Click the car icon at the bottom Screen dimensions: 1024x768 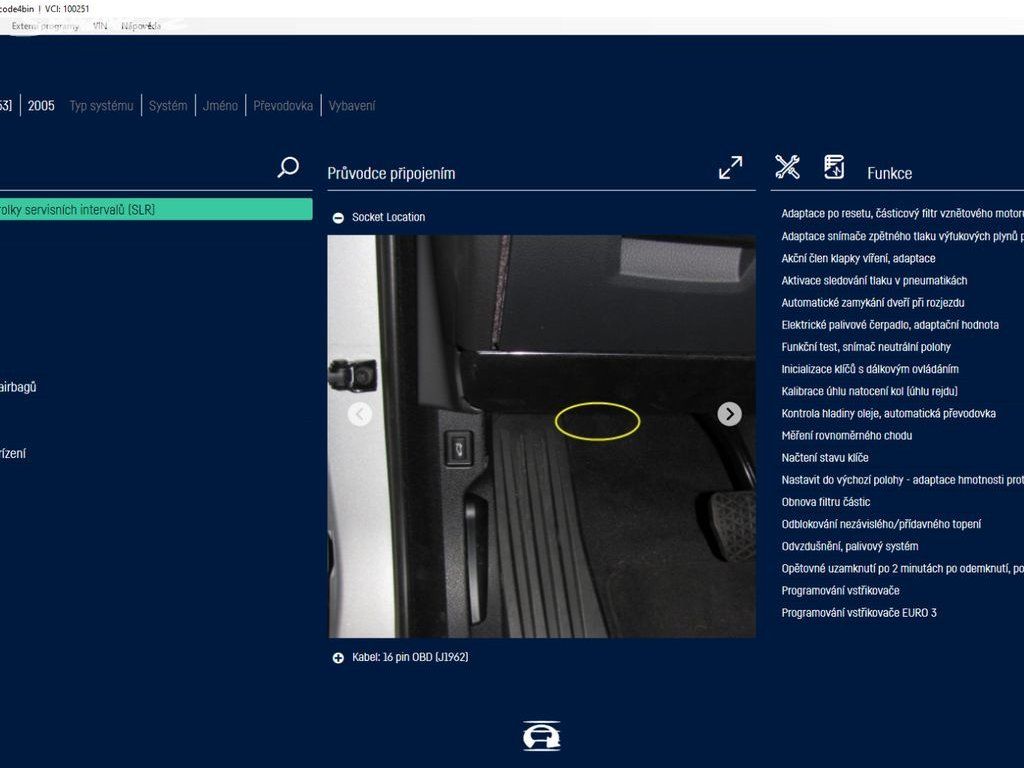click(x=541, y=736)
